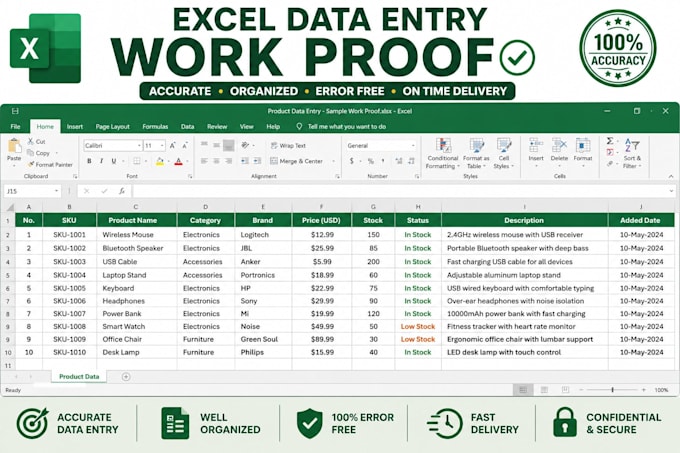Select the Product Data sheet tab
This screenshot has height=453, width=680.
79,376
